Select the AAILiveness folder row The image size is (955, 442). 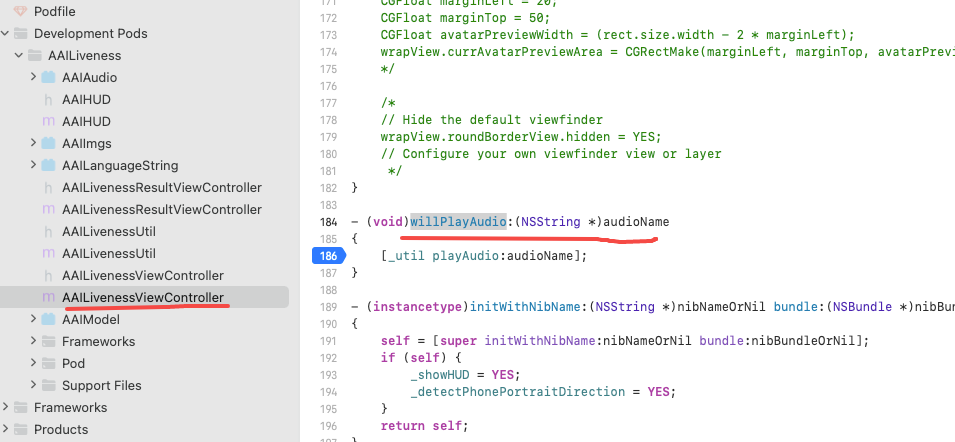click(x=144, y=55)
